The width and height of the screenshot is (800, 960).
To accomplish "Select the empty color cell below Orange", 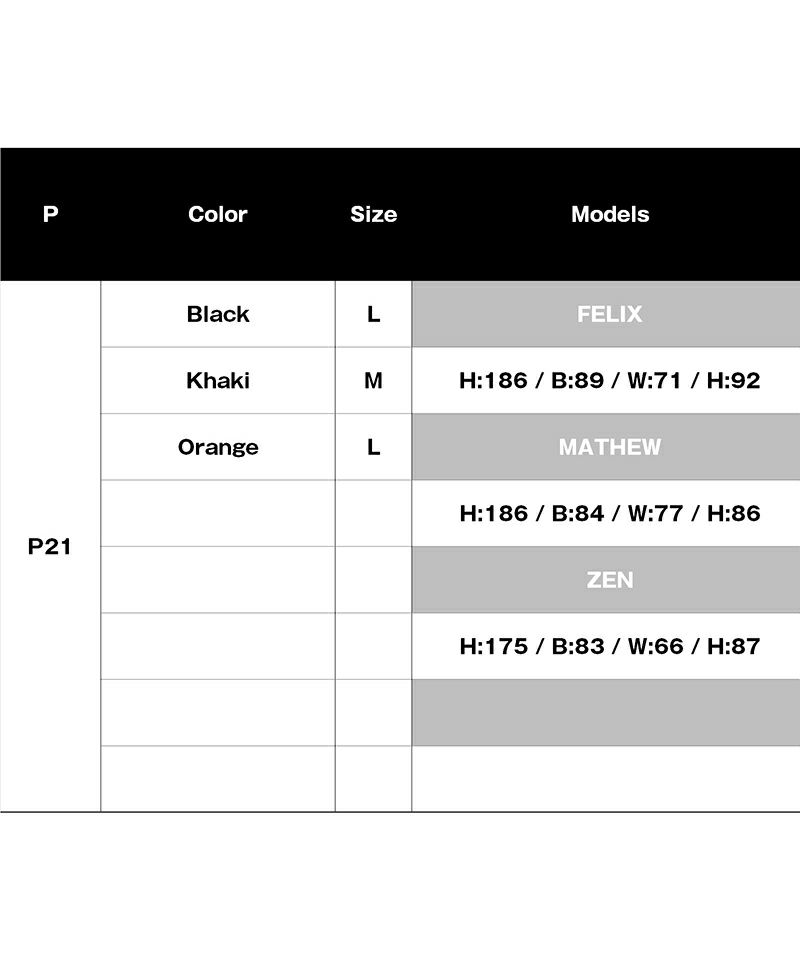I will (218, 513).
